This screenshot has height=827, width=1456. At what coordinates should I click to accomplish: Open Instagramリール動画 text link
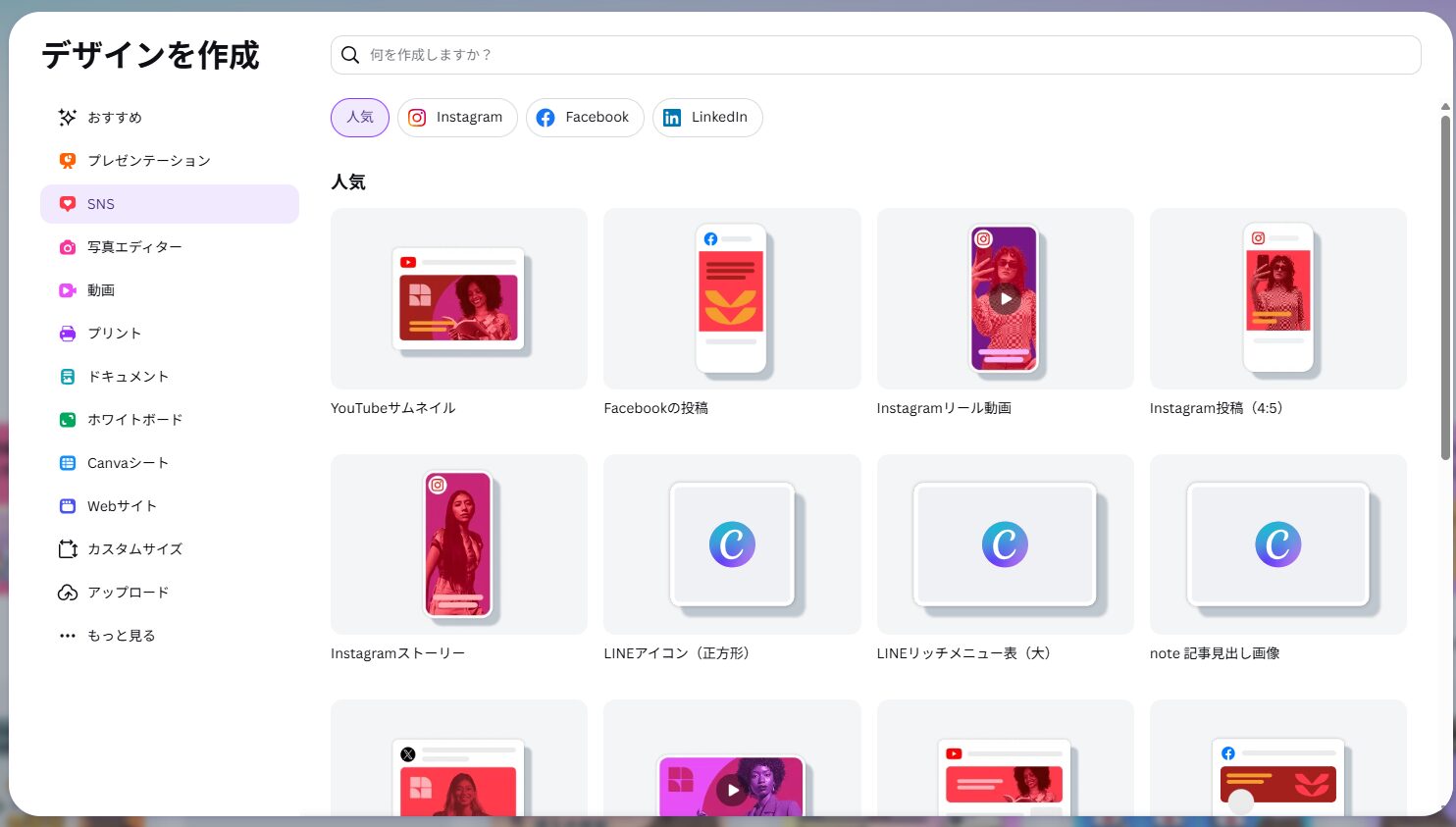point(944,408)
